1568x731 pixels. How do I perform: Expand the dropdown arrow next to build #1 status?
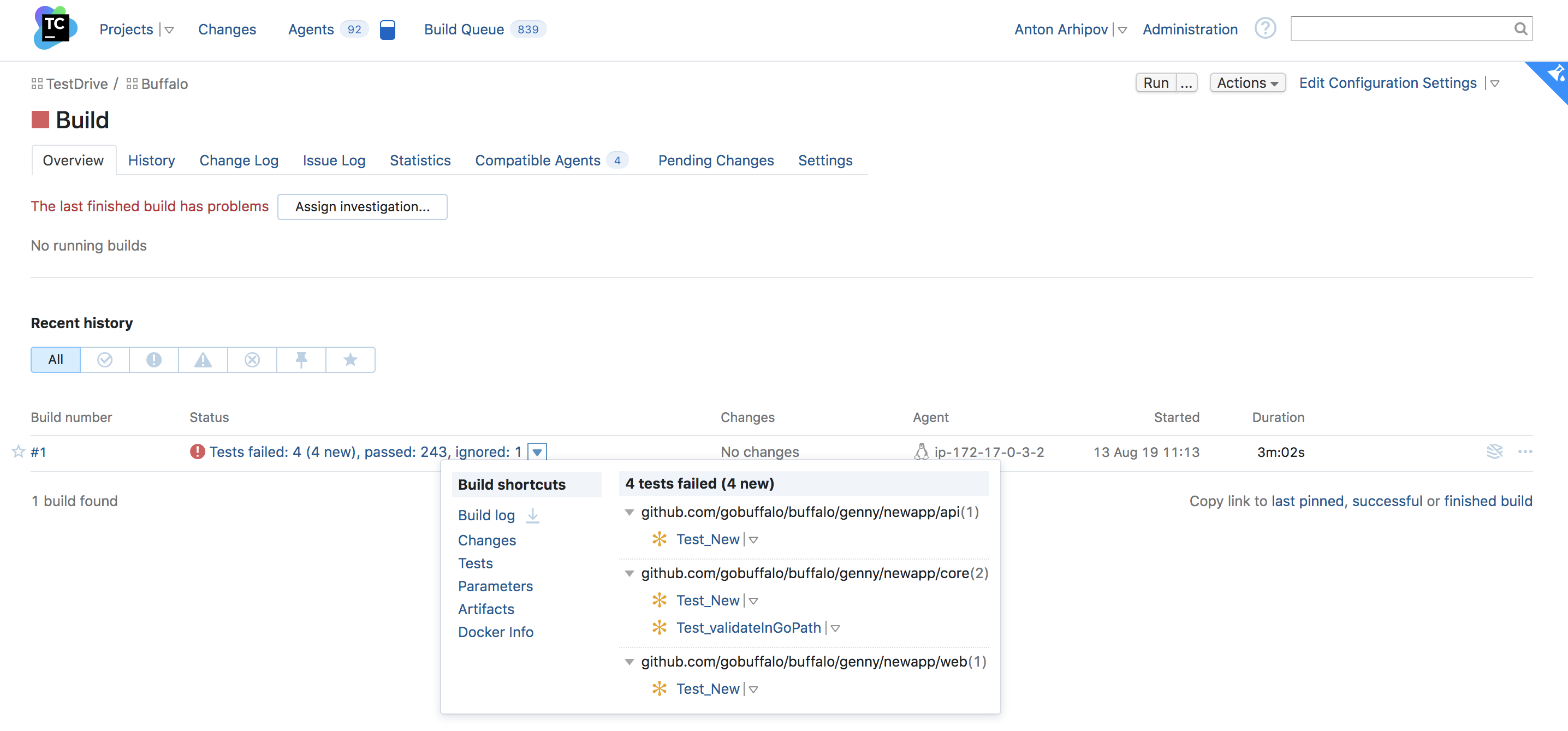click(x=537, y=452)
